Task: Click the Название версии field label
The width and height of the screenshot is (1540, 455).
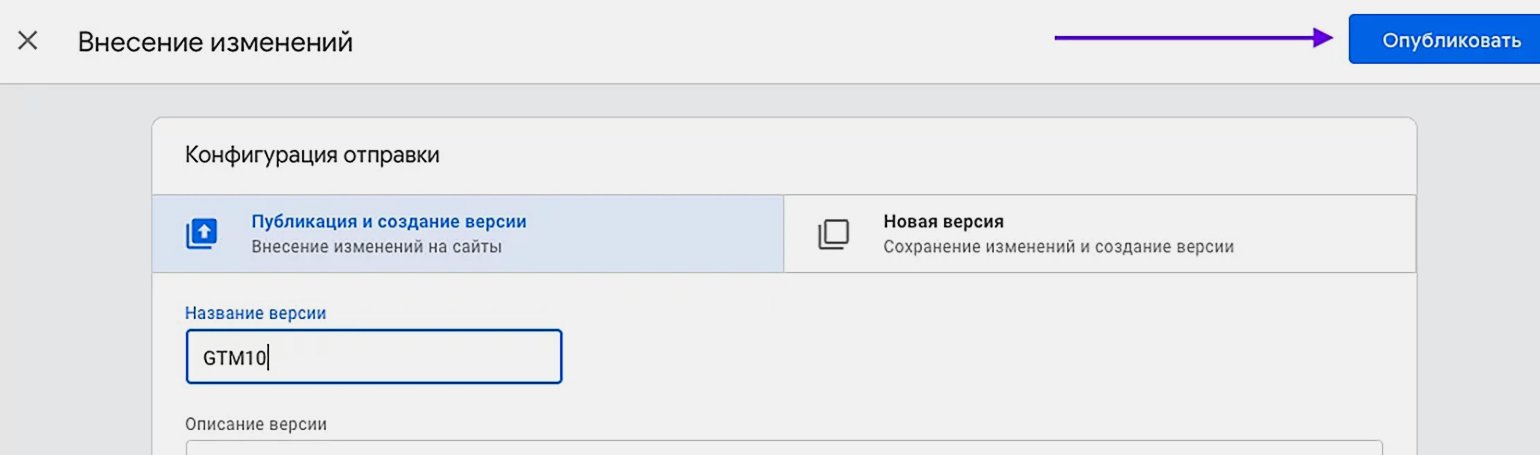Action: (256, 313)
